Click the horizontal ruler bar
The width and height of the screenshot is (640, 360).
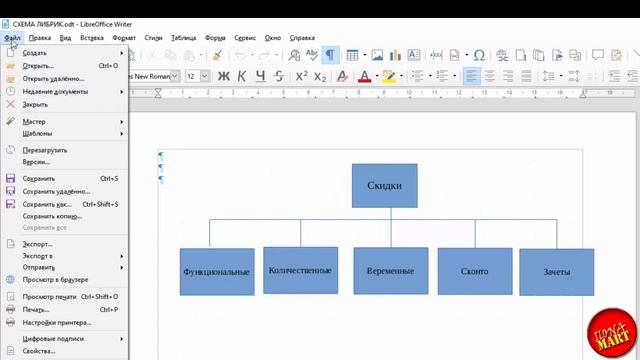382,93
